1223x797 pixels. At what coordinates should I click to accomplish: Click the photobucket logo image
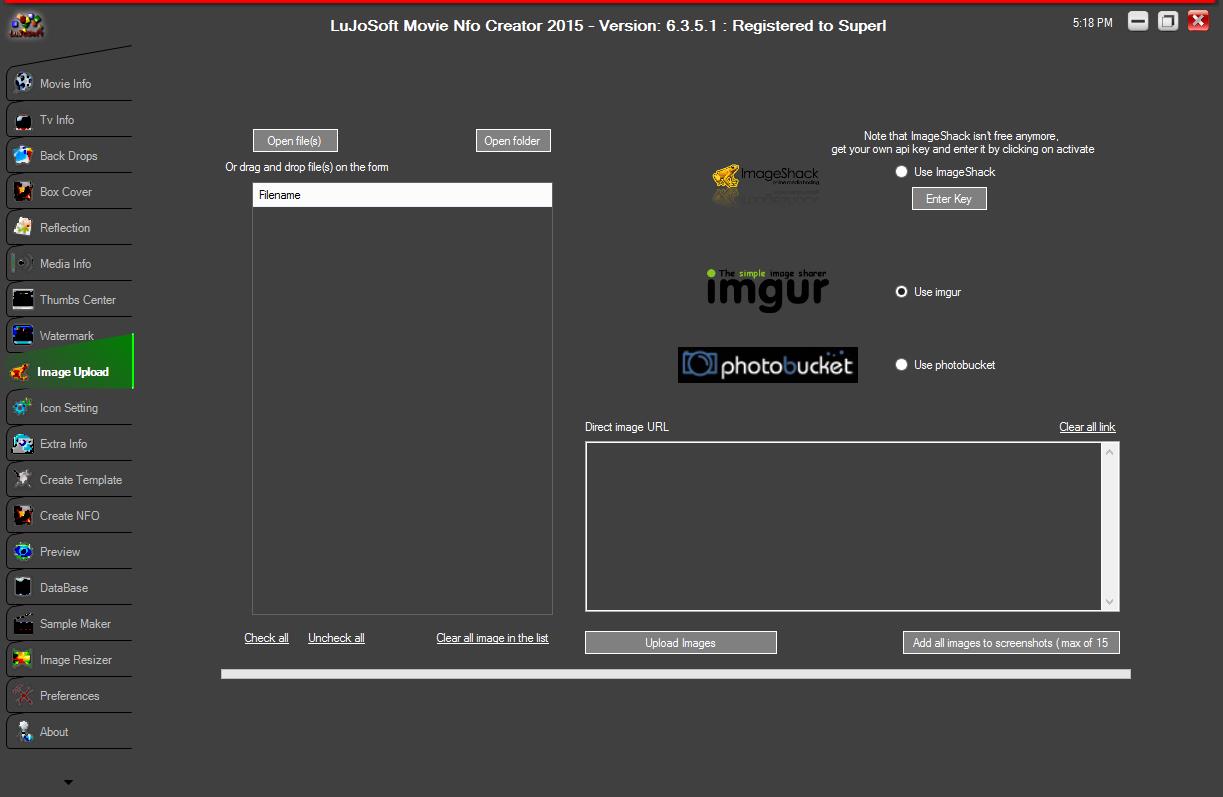point(767,365)
